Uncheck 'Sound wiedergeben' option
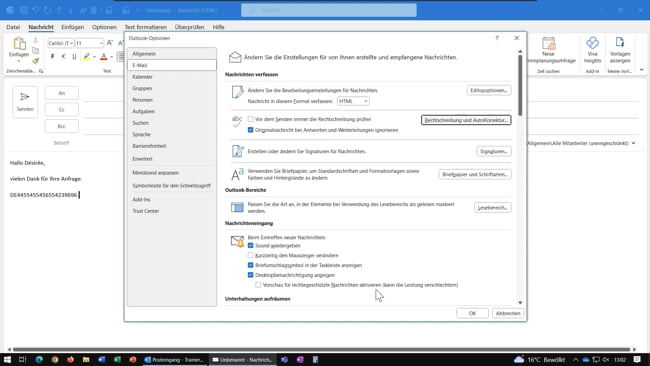The height and width of the screenshot is (366, 650). [x=250, y=245]
